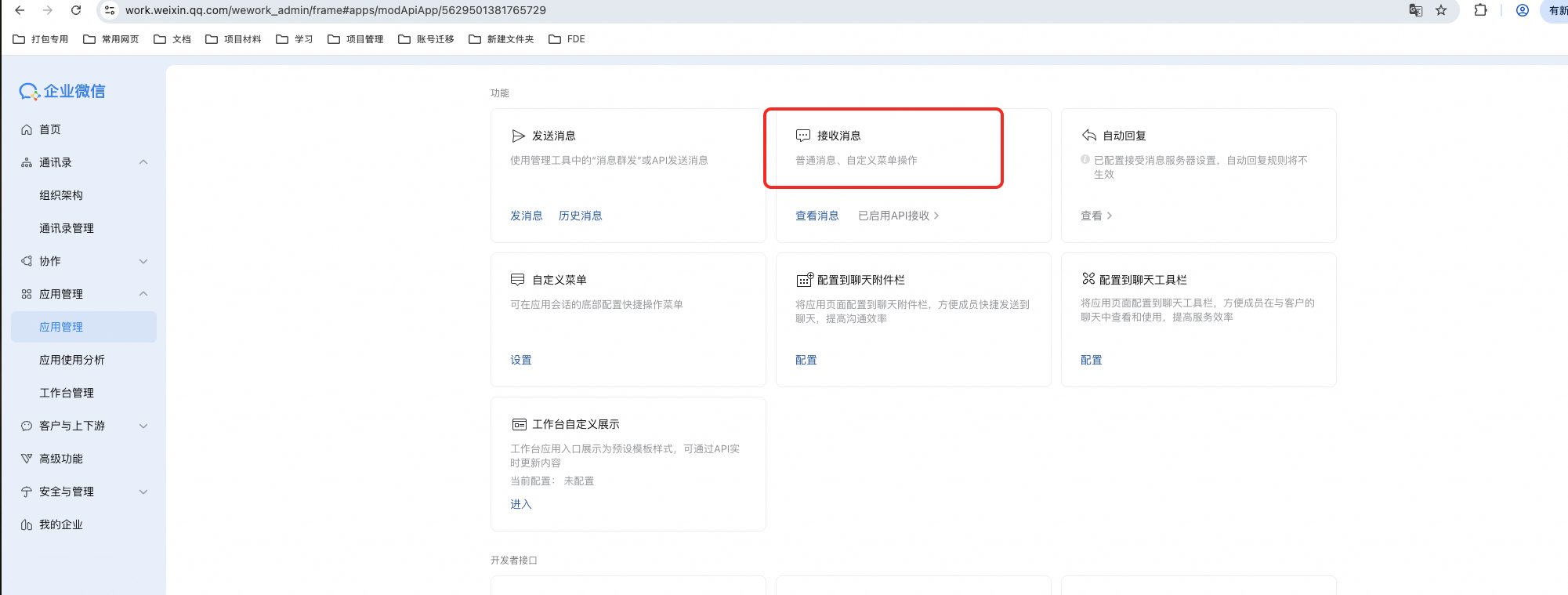
Task: Click the 历史消息 link
Action: tap(581, 216)
